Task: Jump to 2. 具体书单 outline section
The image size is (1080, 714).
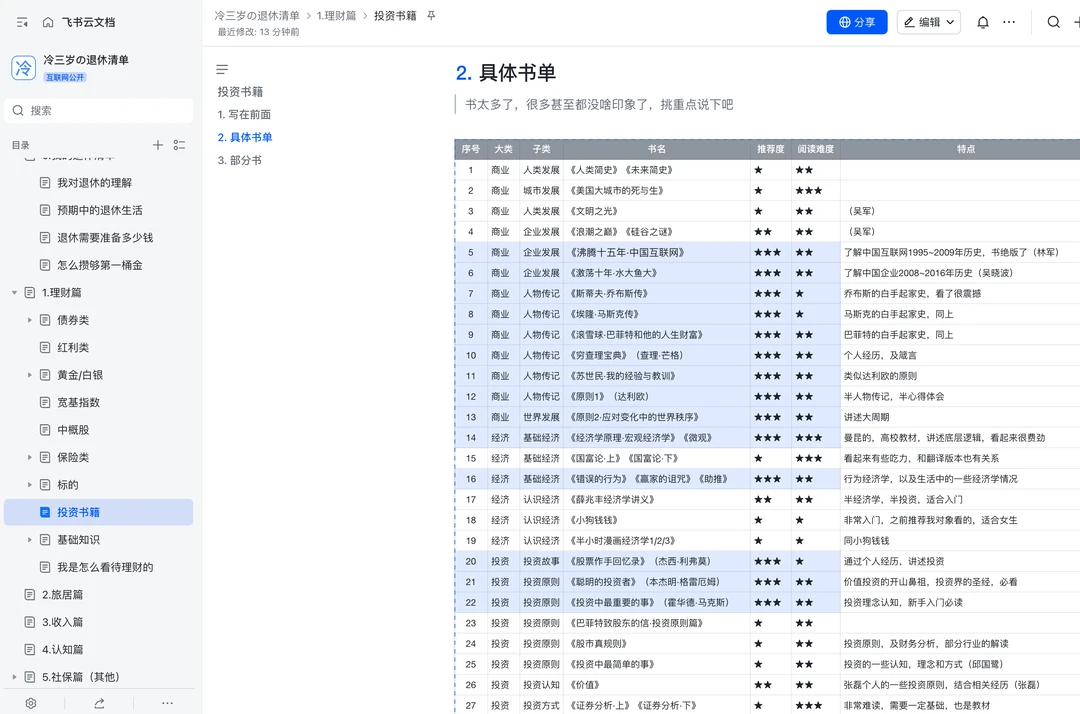Action: point(245,137)
